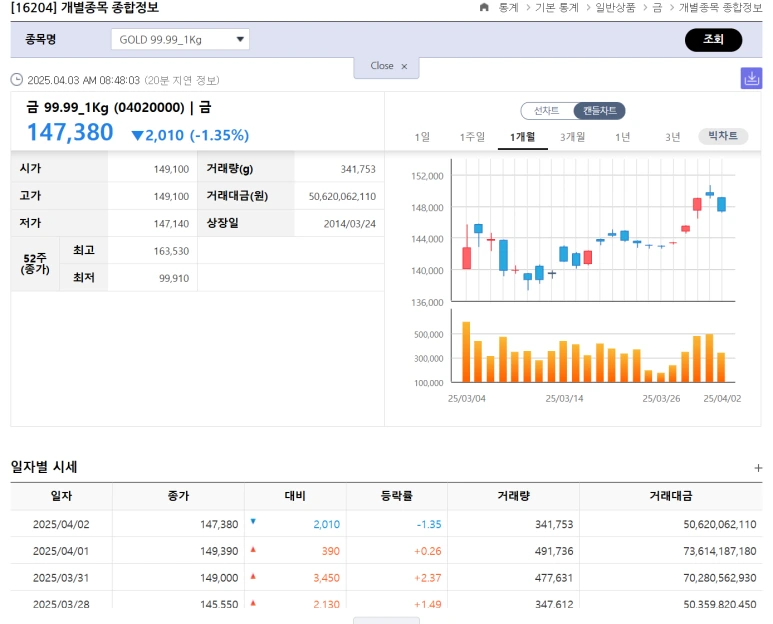This screenshot has height=624, width=773.
Task: Switch to 선차트 line chart
Action: 547,110
